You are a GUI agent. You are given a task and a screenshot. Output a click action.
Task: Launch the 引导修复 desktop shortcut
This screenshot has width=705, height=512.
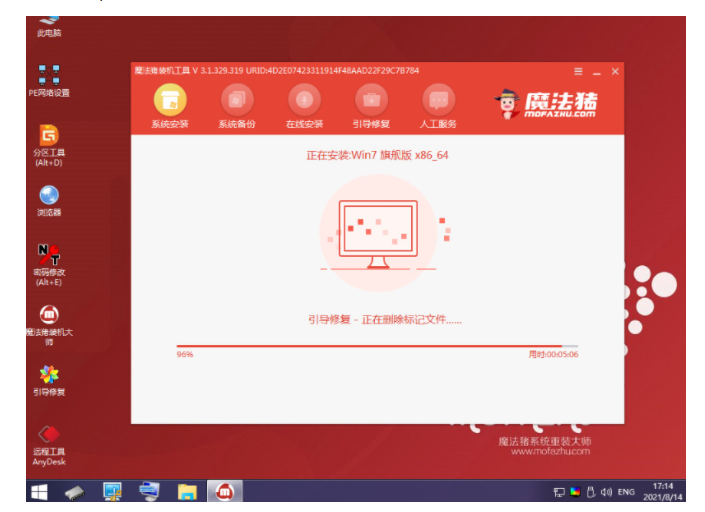click(48, 378)
